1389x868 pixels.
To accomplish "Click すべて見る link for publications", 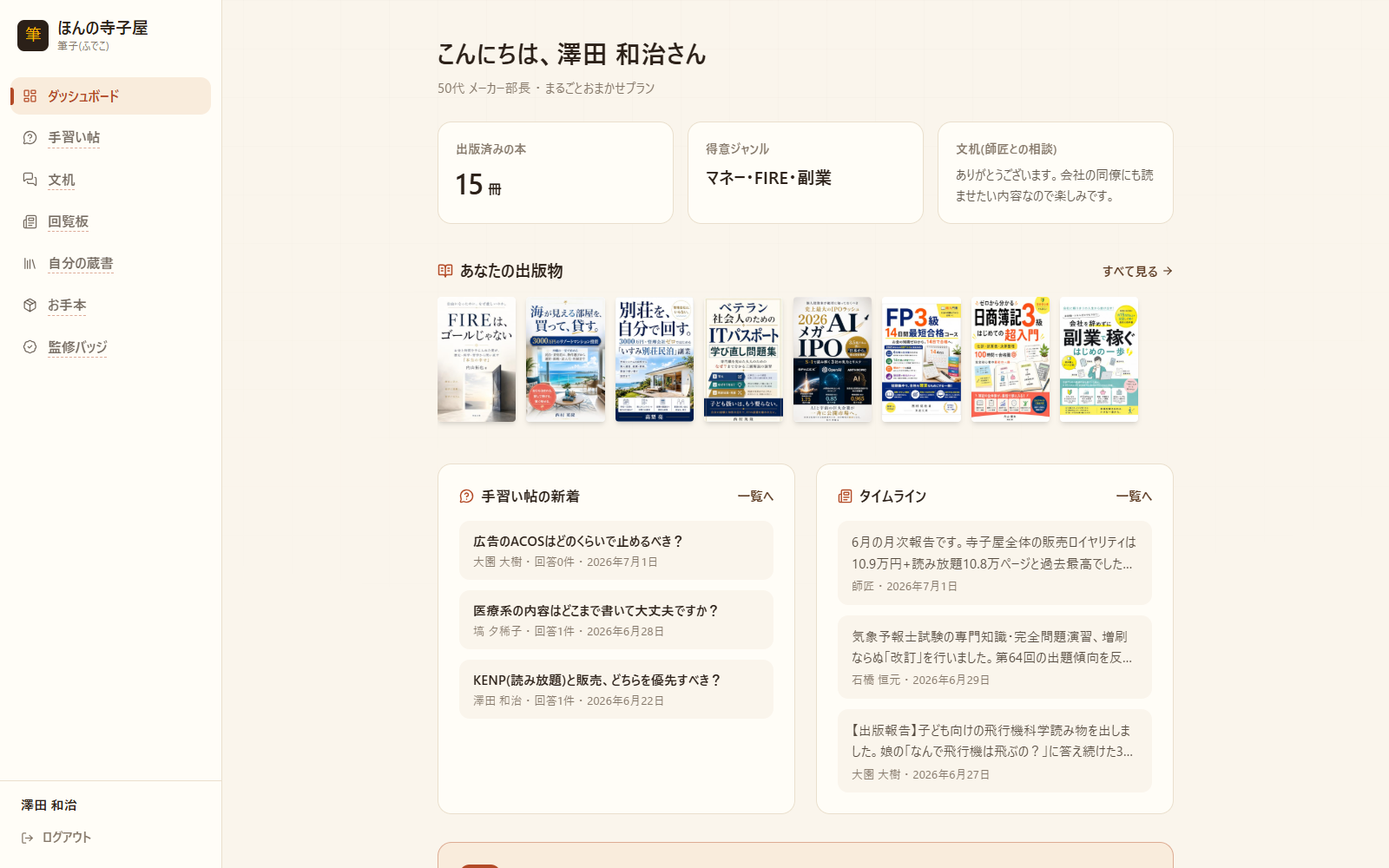I will pyautogui.click(x=1137, y=271).
